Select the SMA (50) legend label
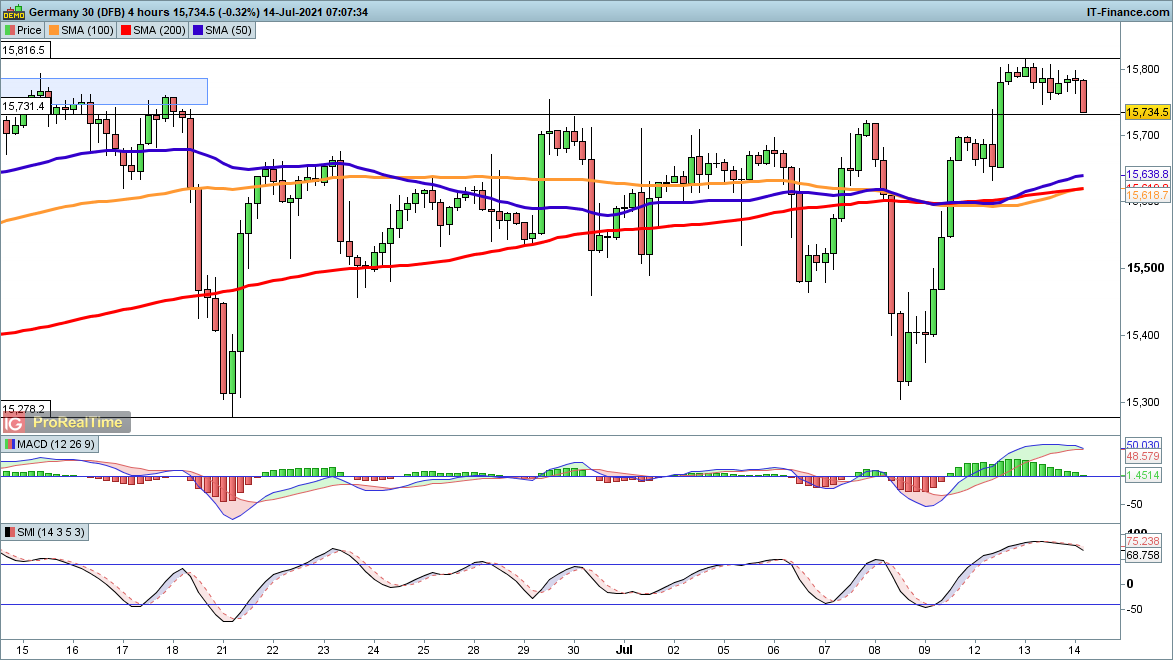Image resolution: width=1173 pixels, height=660 pixels. point(228,30)
